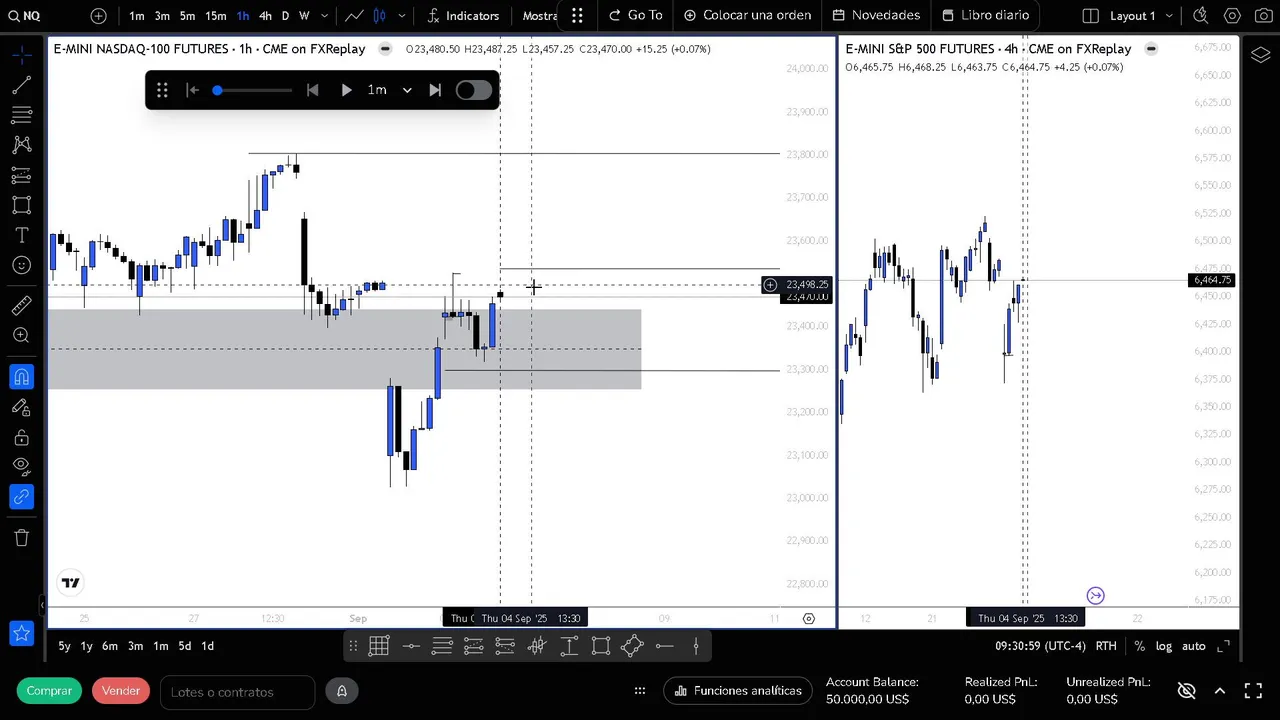
Task: Open Funciones analíticas
Action: [738, 691]
